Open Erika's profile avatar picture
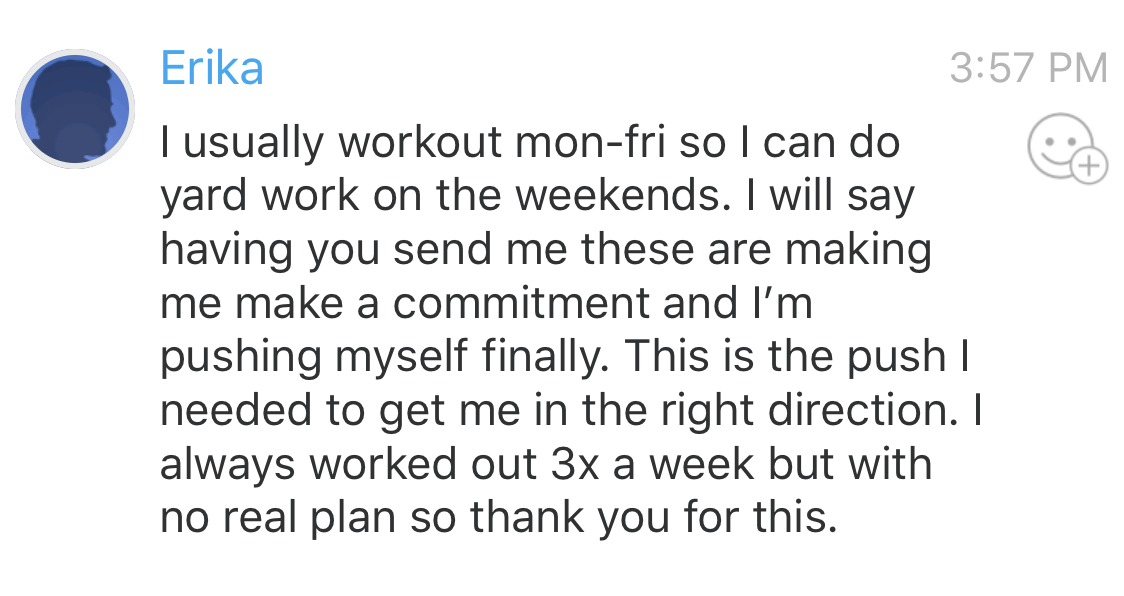Image resolution: width=1124 pixels, height=596 pixels. pyautogui.click(x=75, y=109)
